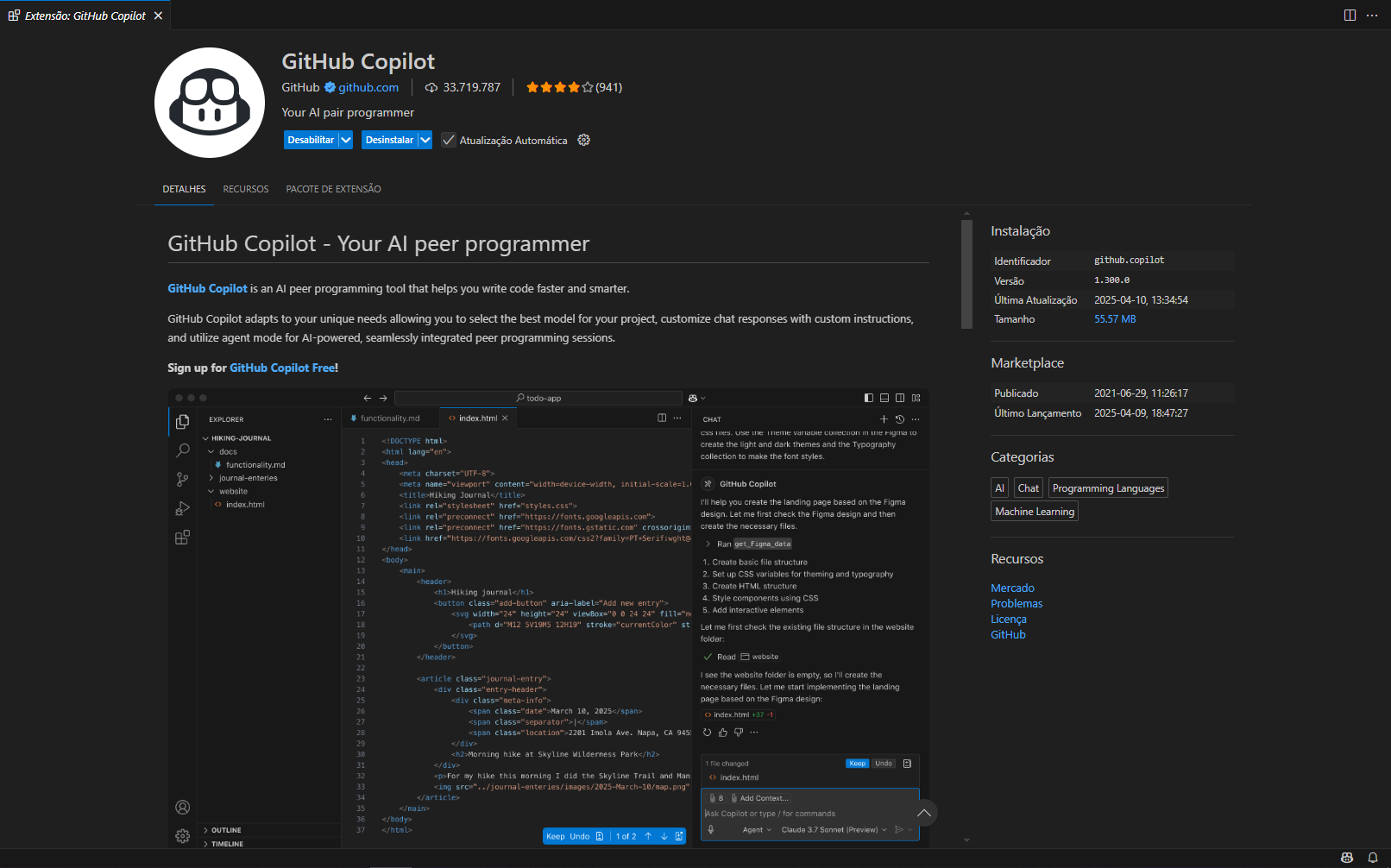The image size is (1391, 868).
Task: Click the todo-app editor screenshot image
Action: (548, 618)
